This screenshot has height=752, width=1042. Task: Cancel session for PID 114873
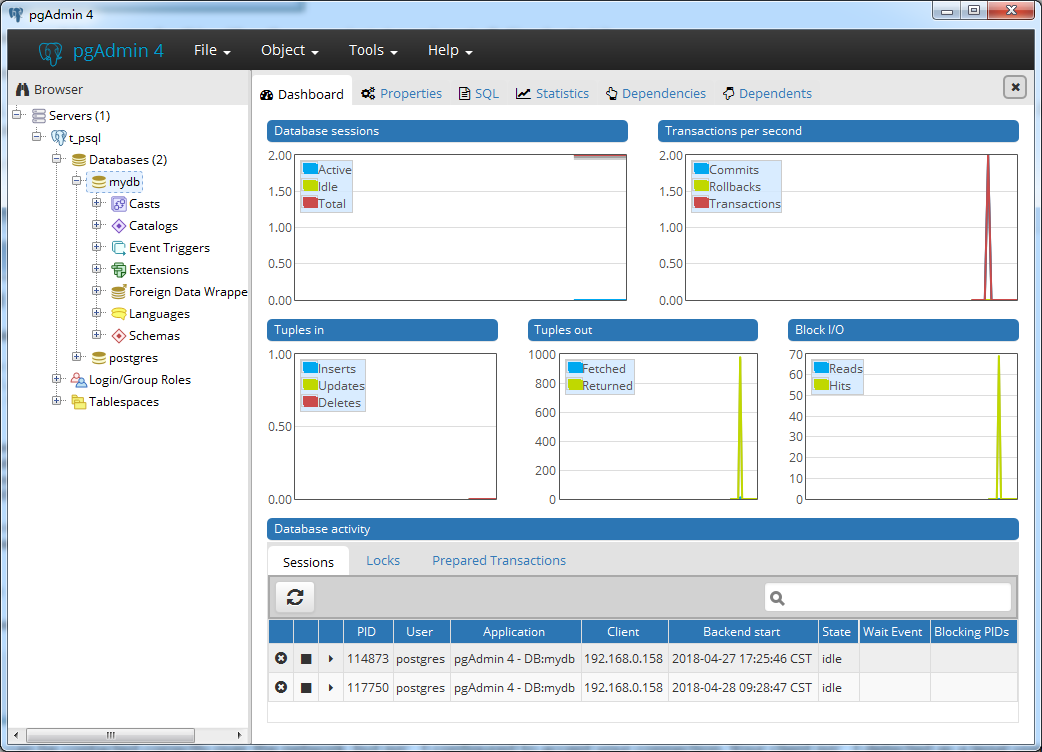(x=281, y=658)
